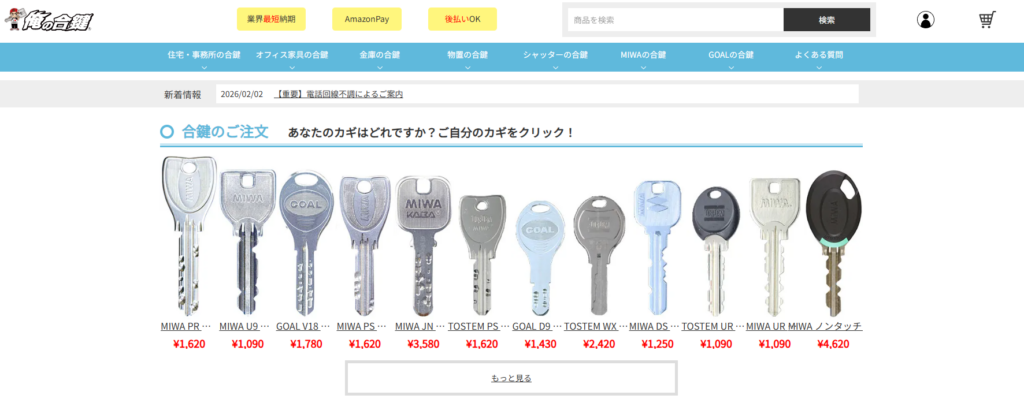
Task: Open the TOSTEM WX product link
Action: click(596, 326)
